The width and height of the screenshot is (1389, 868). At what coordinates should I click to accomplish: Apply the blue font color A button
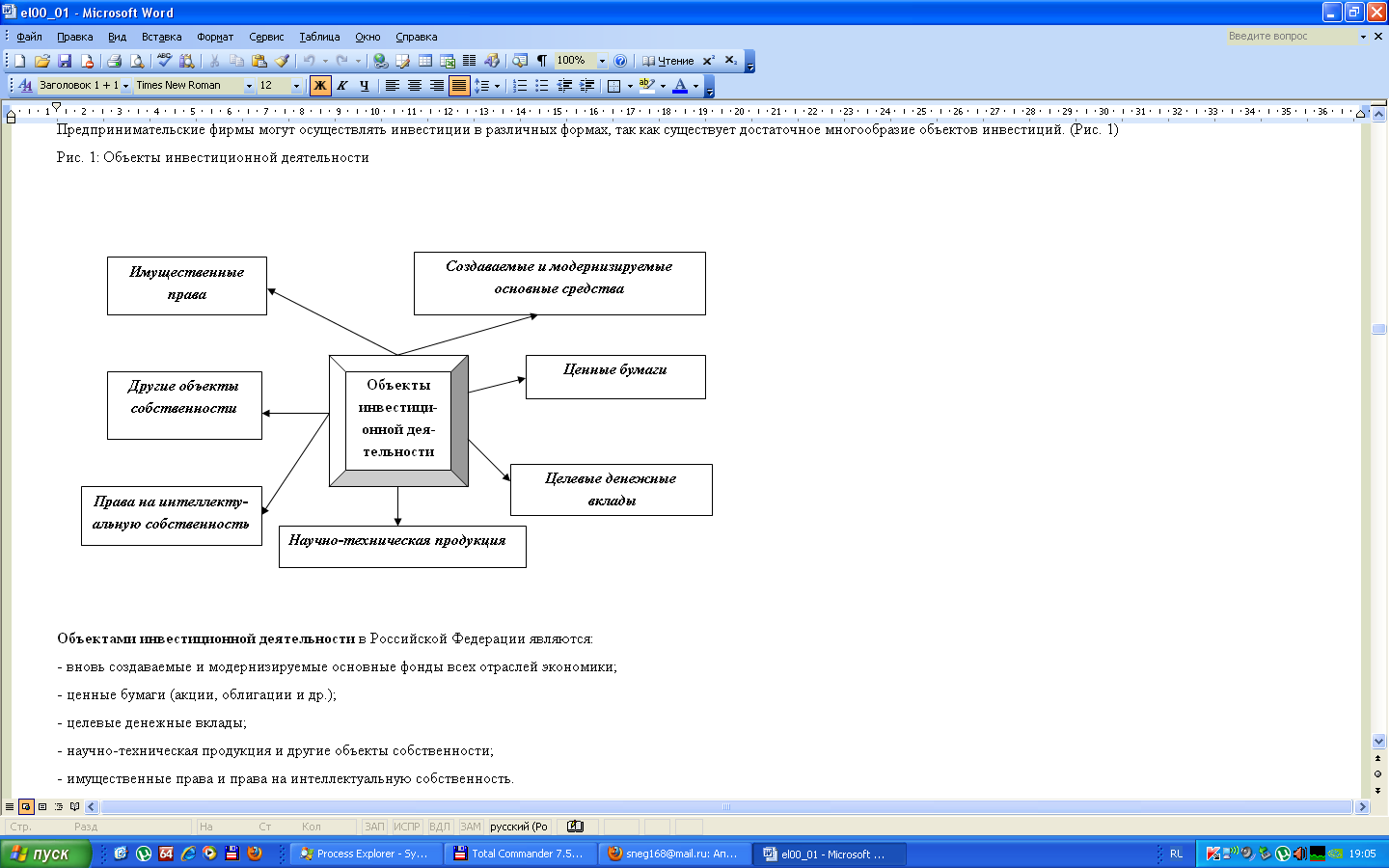tap(680, 86)
